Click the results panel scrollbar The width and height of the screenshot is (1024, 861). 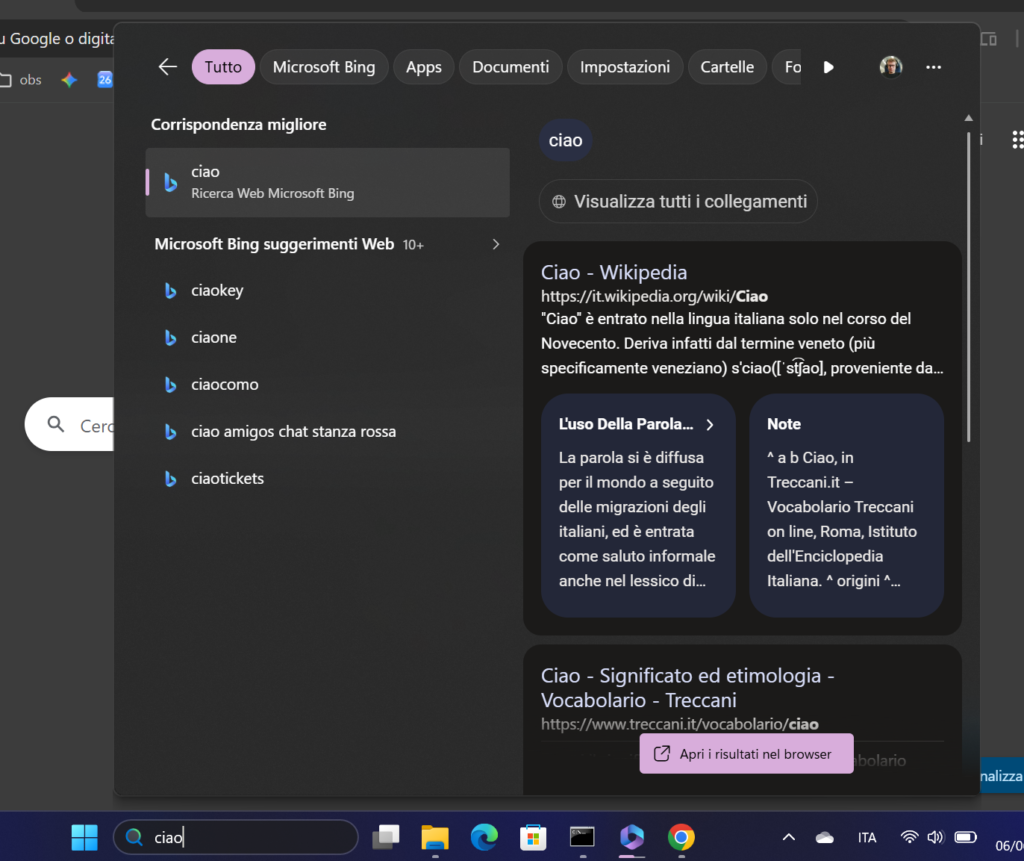(x=968, y=287)
